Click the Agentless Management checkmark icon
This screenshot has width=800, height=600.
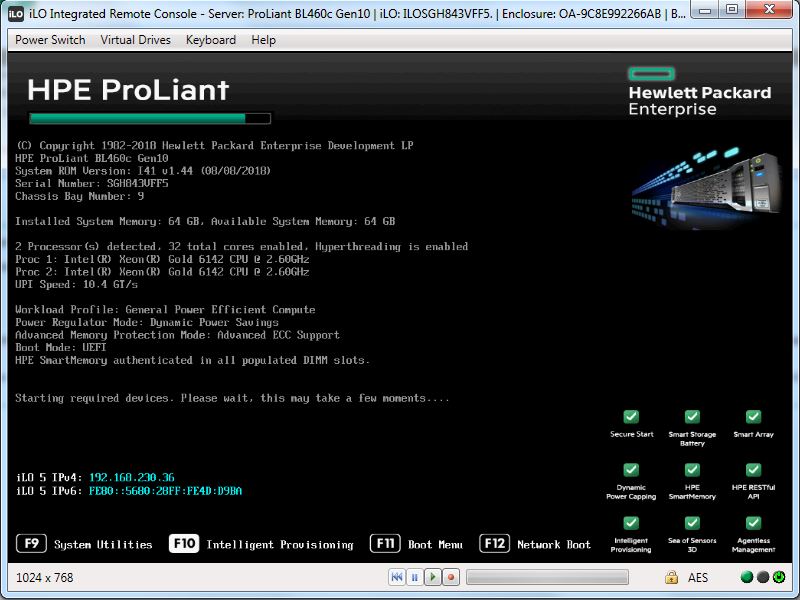(x=754, y=522)
